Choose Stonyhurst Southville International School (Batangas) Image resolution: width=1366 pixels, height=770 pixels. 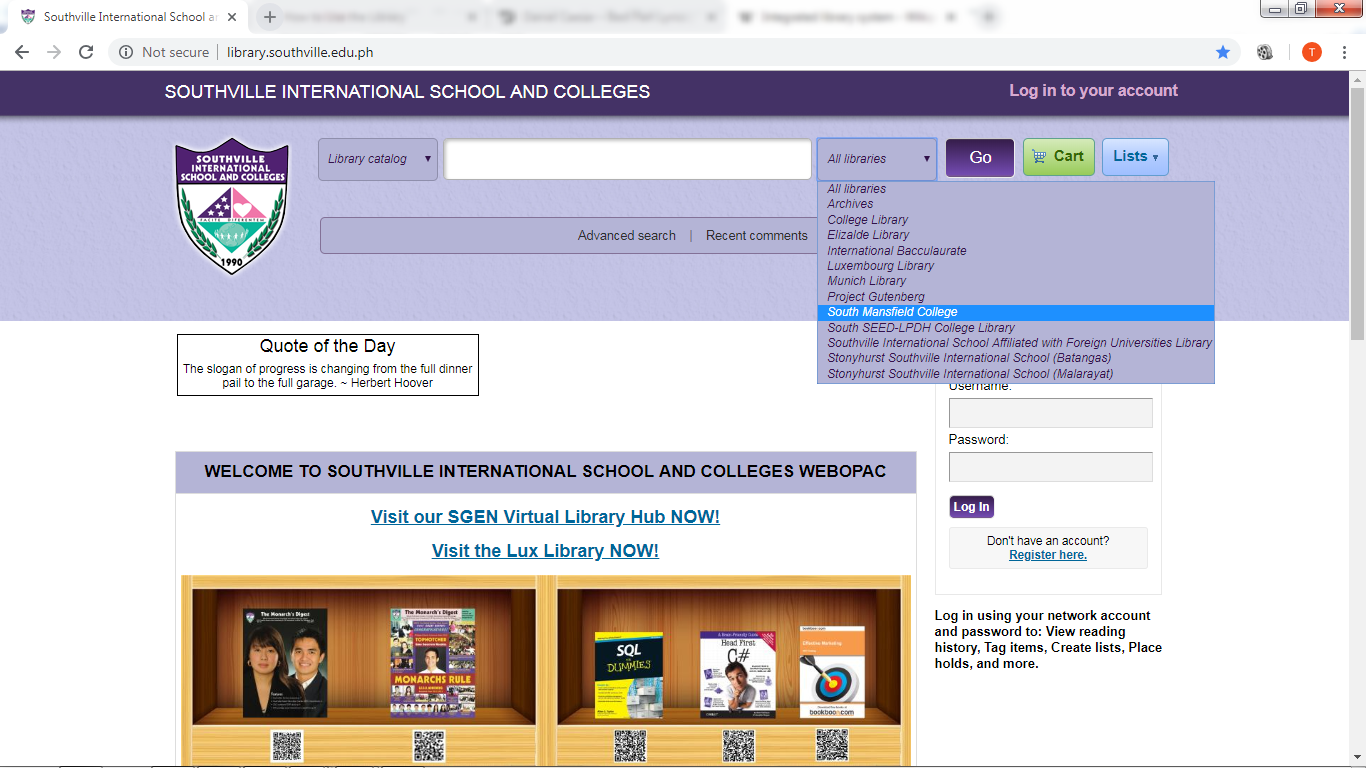click(1015, 358)
